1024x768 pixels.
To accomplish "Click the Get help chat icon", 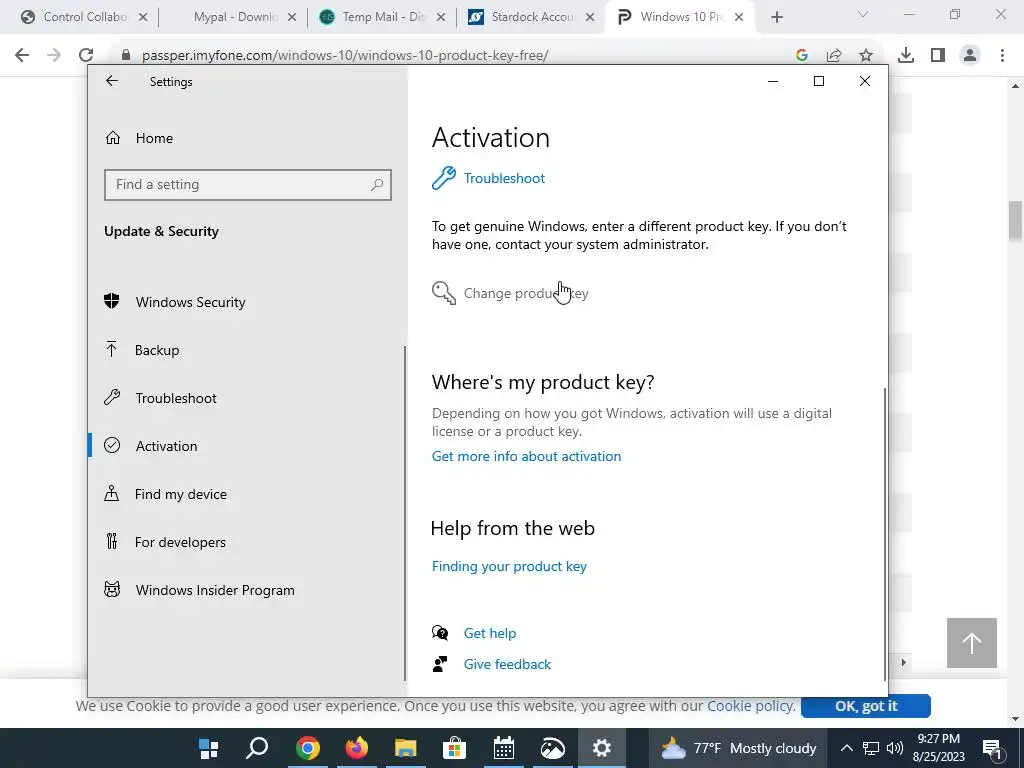I will pyautogui.click(x=440, y=633).
